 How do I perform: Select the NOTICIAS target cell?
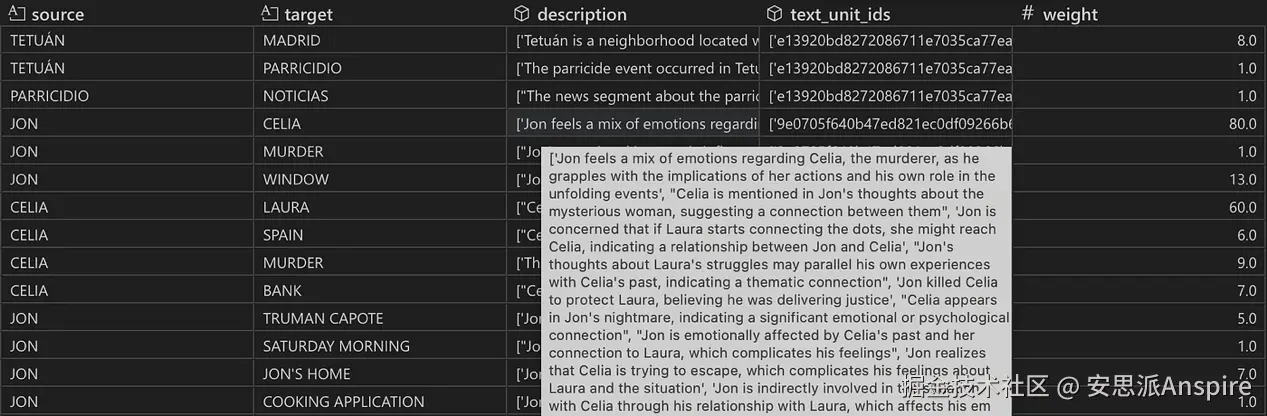click(296, 96)
